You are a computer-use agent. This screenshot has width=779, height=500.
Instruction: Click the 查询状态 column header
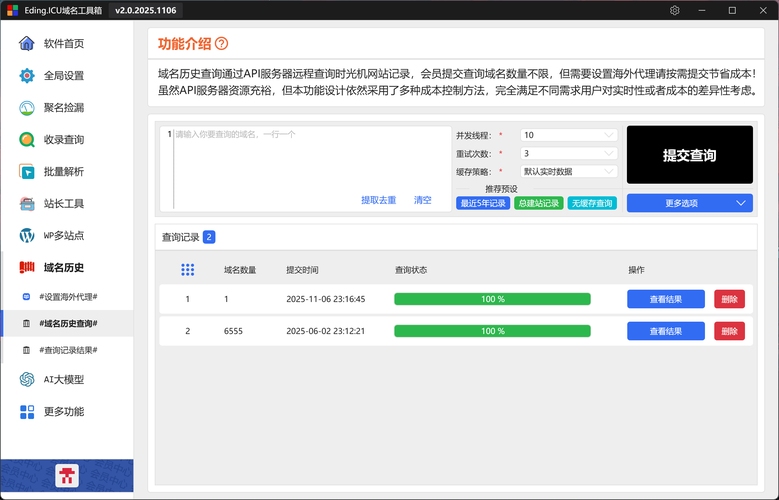(x=411, y=270)
